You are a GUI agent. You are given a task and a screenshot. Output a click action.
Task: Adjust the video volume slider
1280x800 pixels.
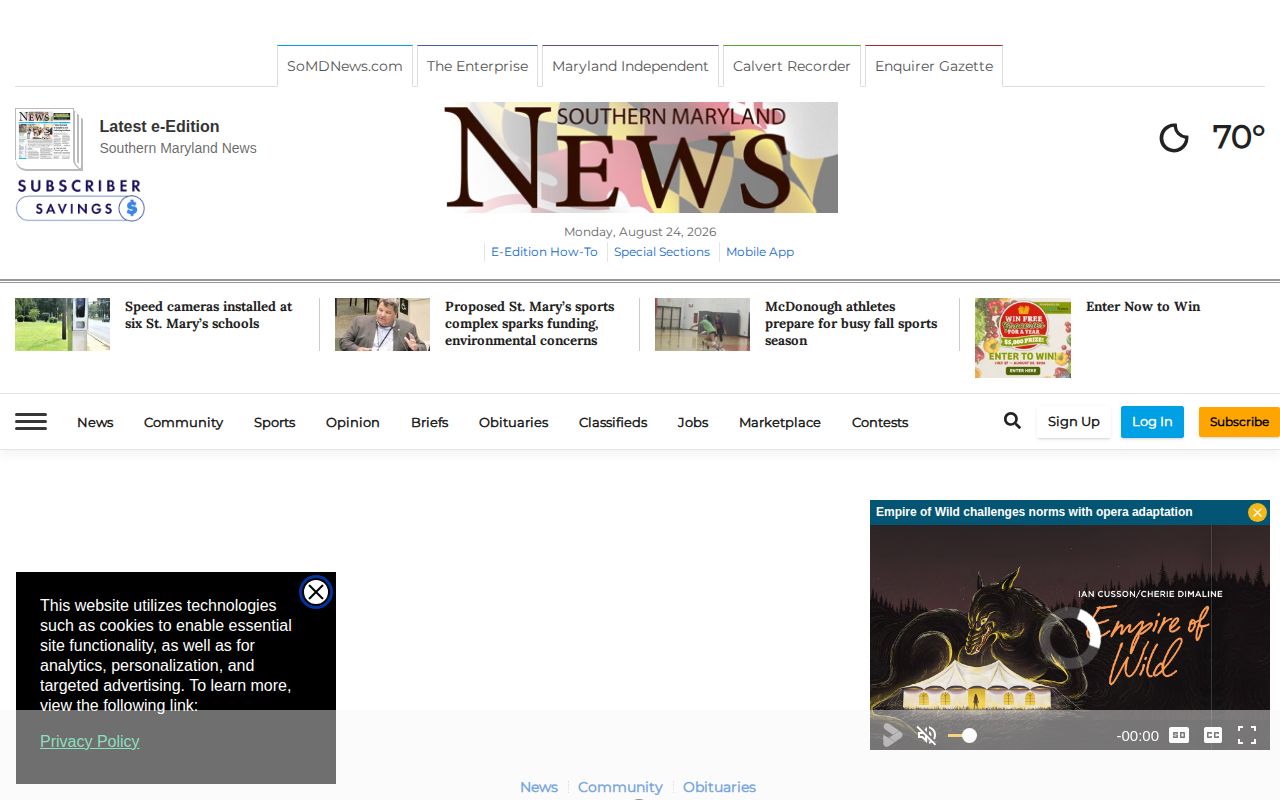click(x=962, y=736)
